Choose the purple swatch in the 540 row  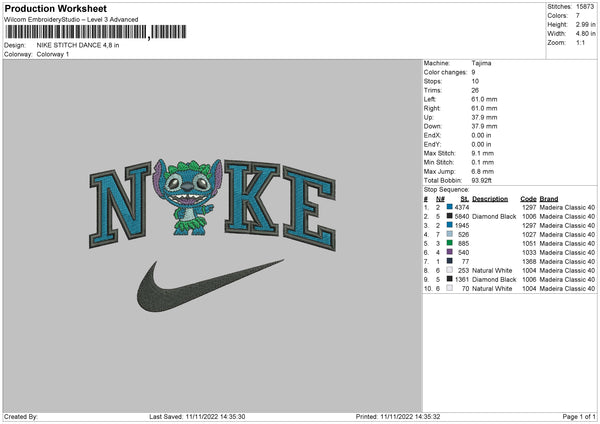[449, 252]
